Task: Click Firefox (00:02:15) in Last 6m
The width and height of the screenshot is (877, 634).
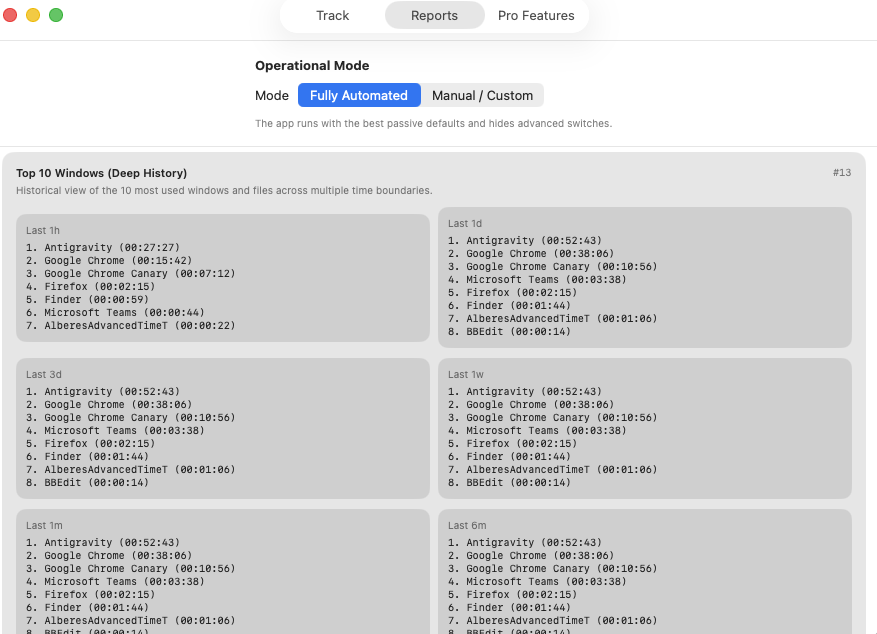Action: point(512,595)
